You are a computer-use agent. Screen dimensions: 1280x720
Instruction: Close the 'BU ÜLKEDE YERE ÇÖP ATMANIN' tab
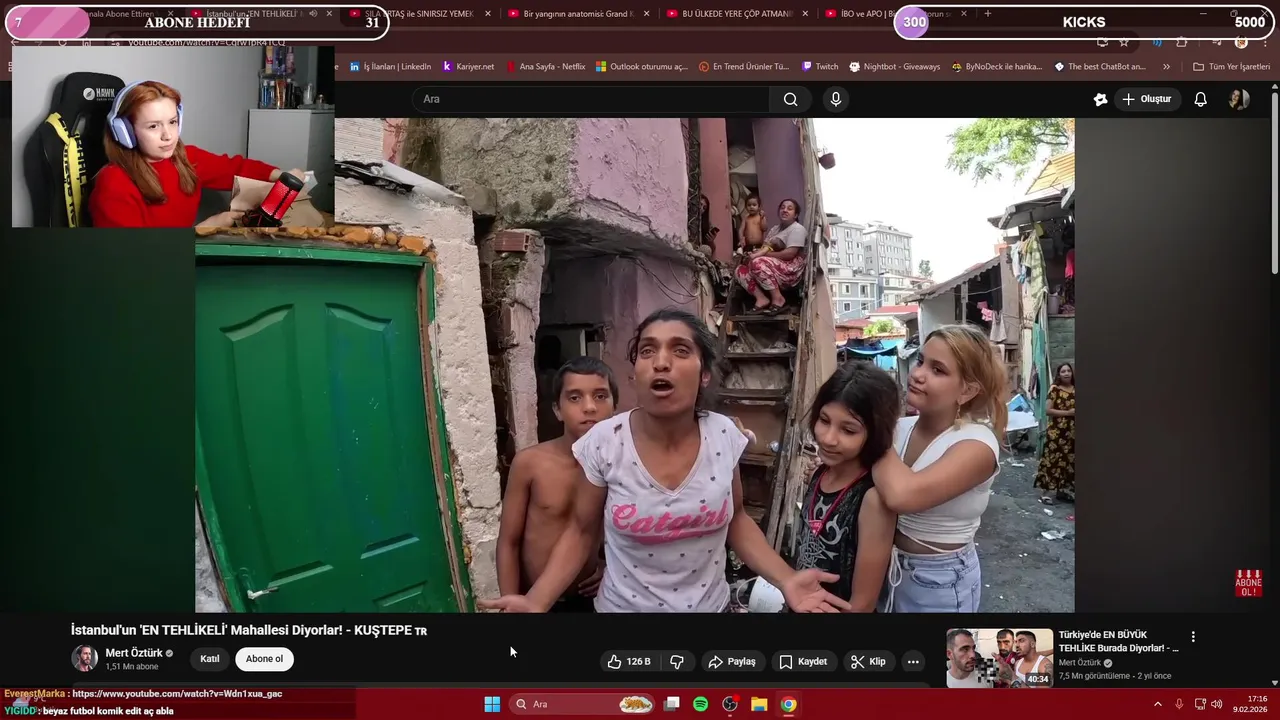(x=805, y=14)
